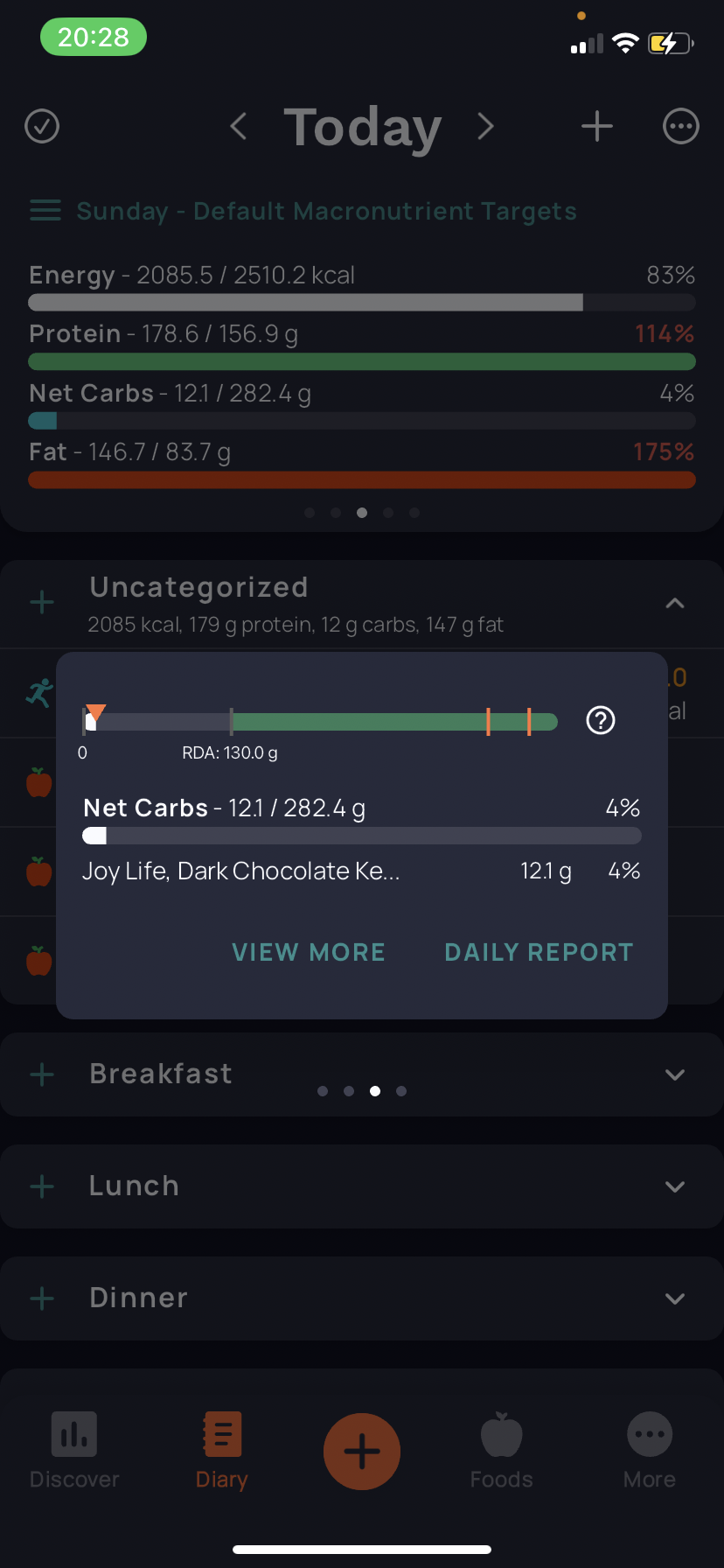The height and width of the screenshot is (1568, 724).
Task: Expand the Lunch section chevron
Action: [675, 1186]
